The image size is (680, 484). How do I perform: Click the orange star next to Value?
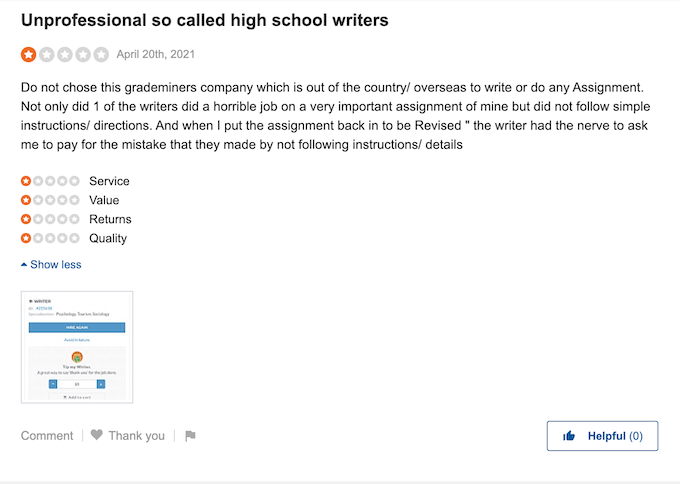click(26, 200)
